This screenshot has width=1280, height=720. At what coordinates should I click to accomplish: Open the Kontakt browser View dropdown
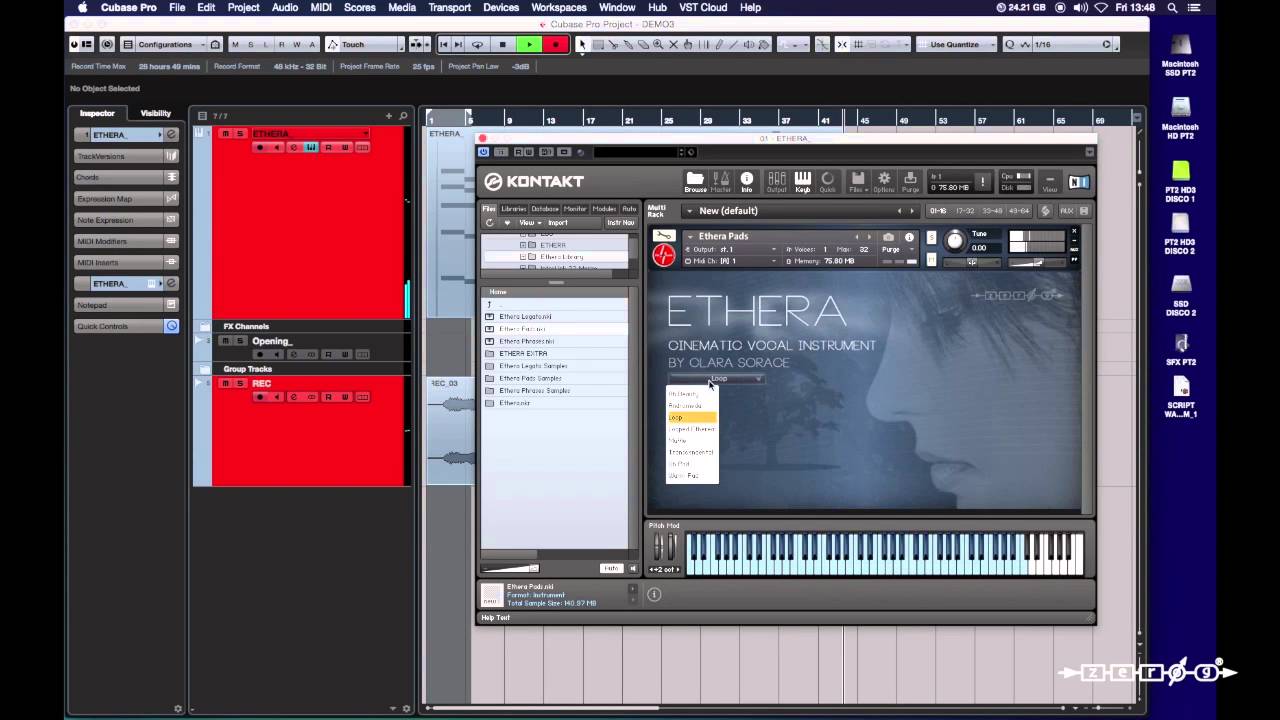tap(528, 223)
